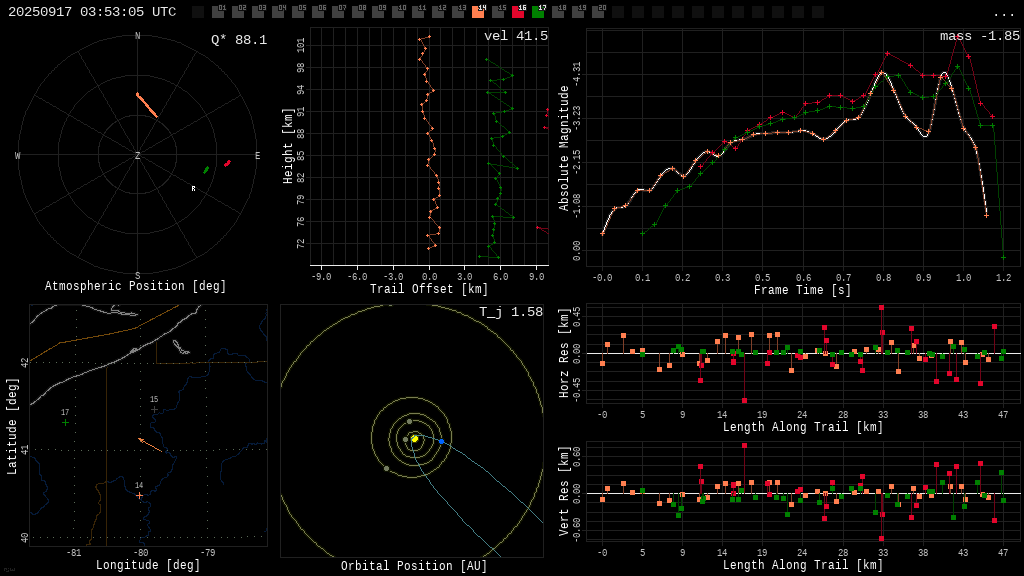
Task: Click the orange meteor trail on polar plot
Action: tap(147, 105)
